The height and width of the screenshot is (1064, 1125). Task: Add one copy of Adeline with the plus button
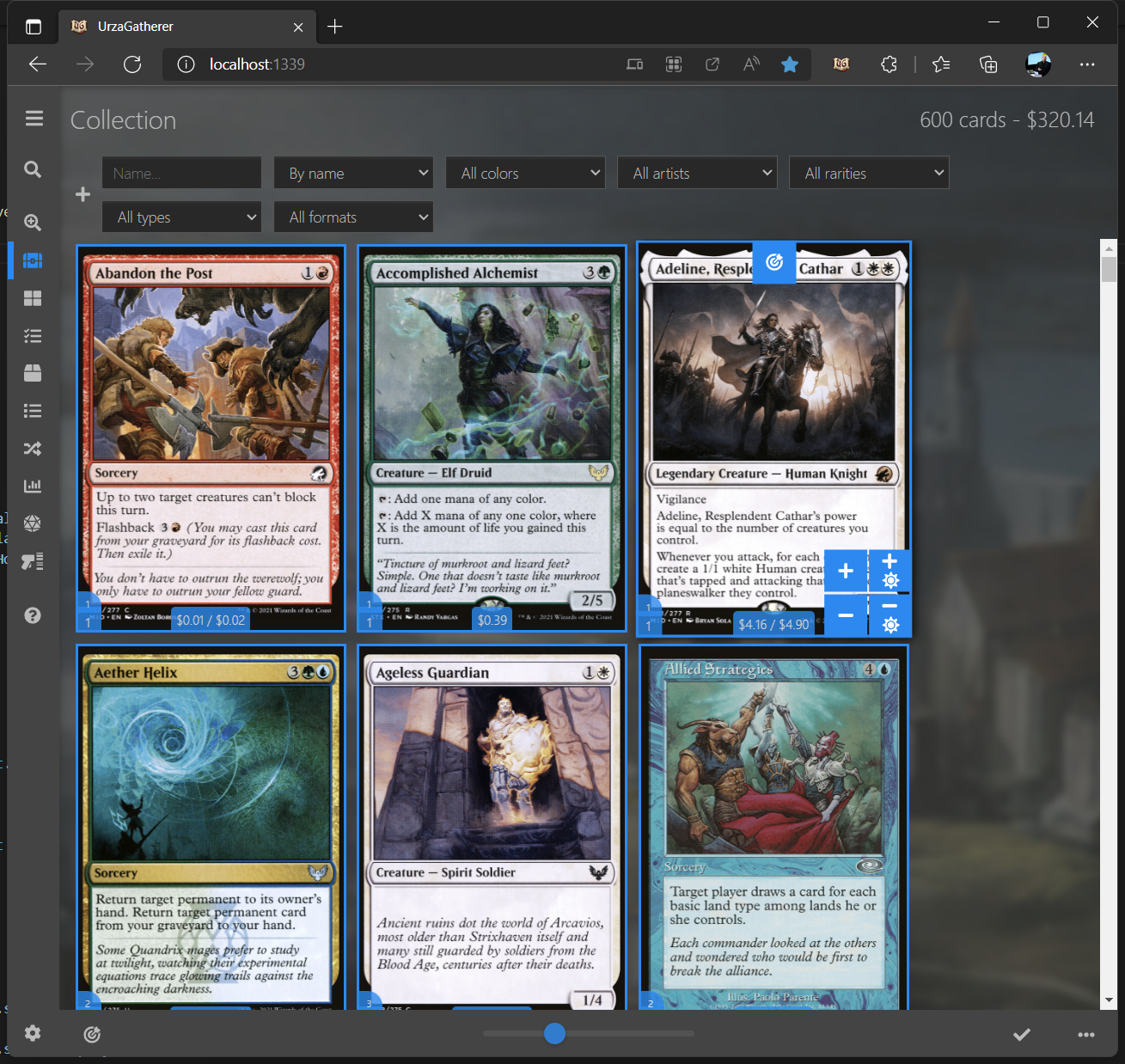point(846,572)
